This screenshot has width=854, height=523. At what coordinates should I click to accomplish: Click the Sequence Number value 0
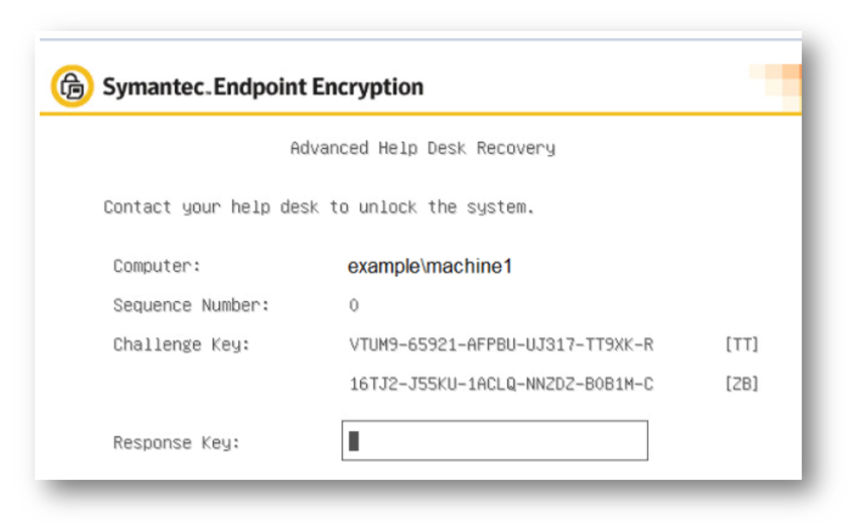(354, 305)
